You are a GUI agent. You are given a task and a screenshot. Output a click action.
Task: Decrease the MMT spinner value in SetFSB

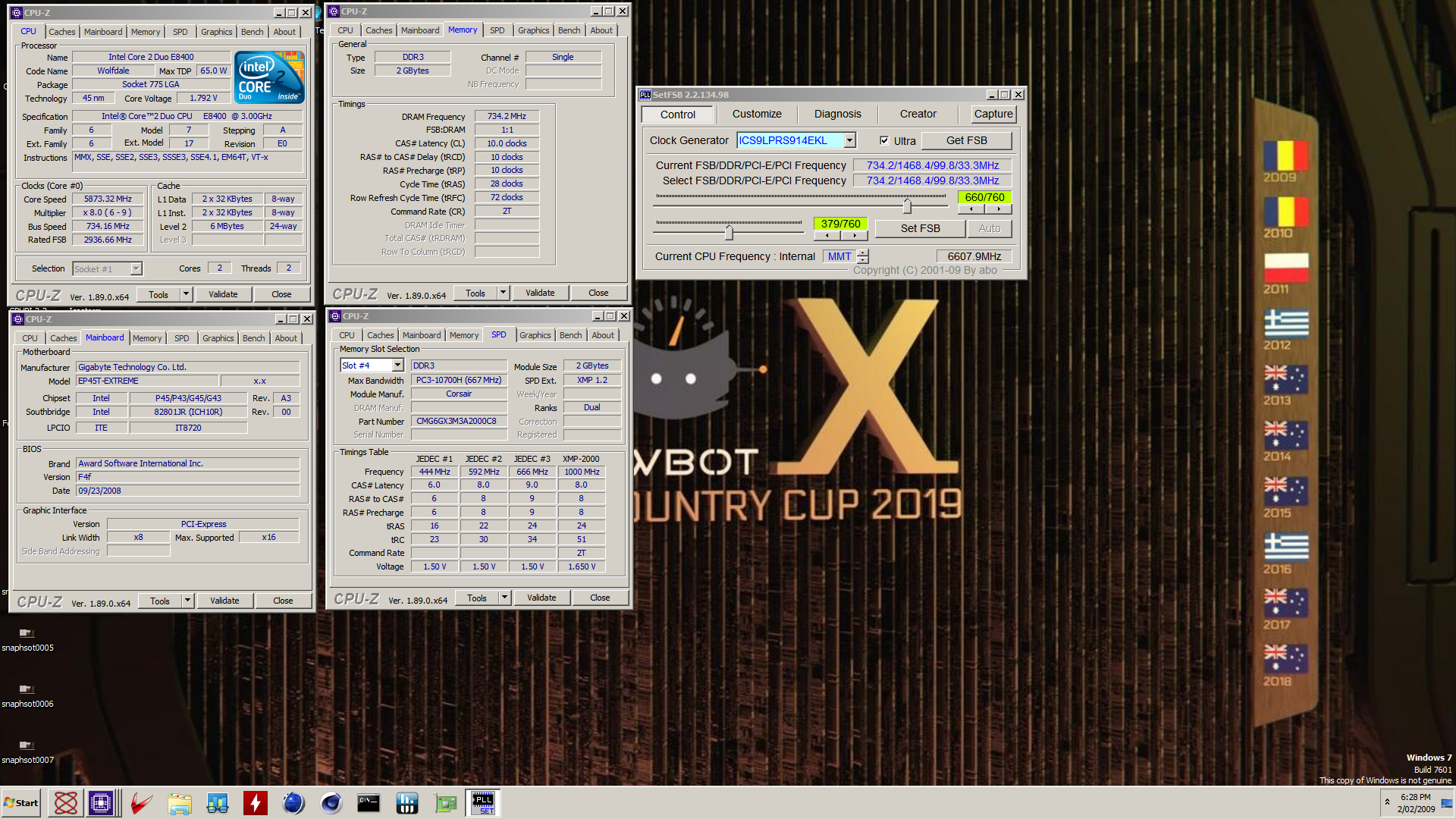point(863,260)
